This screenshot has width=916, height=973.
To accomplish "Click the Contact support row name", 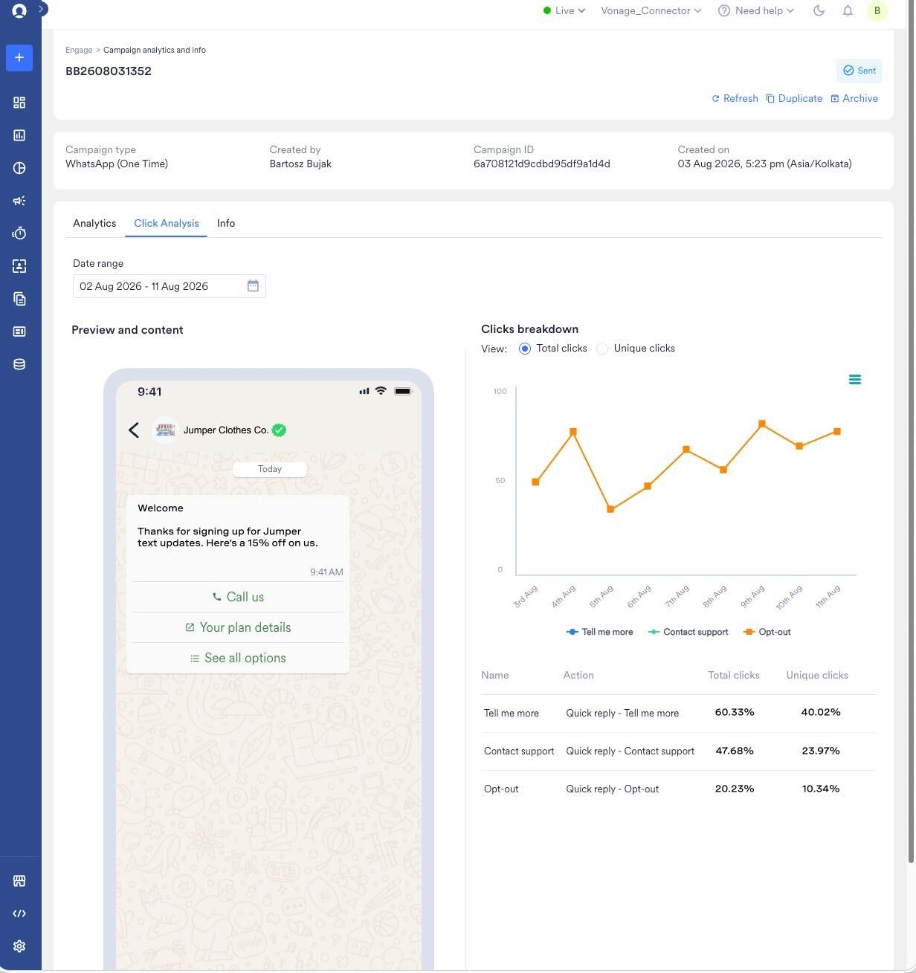I will pyautogui.click(x=519, y=751).
